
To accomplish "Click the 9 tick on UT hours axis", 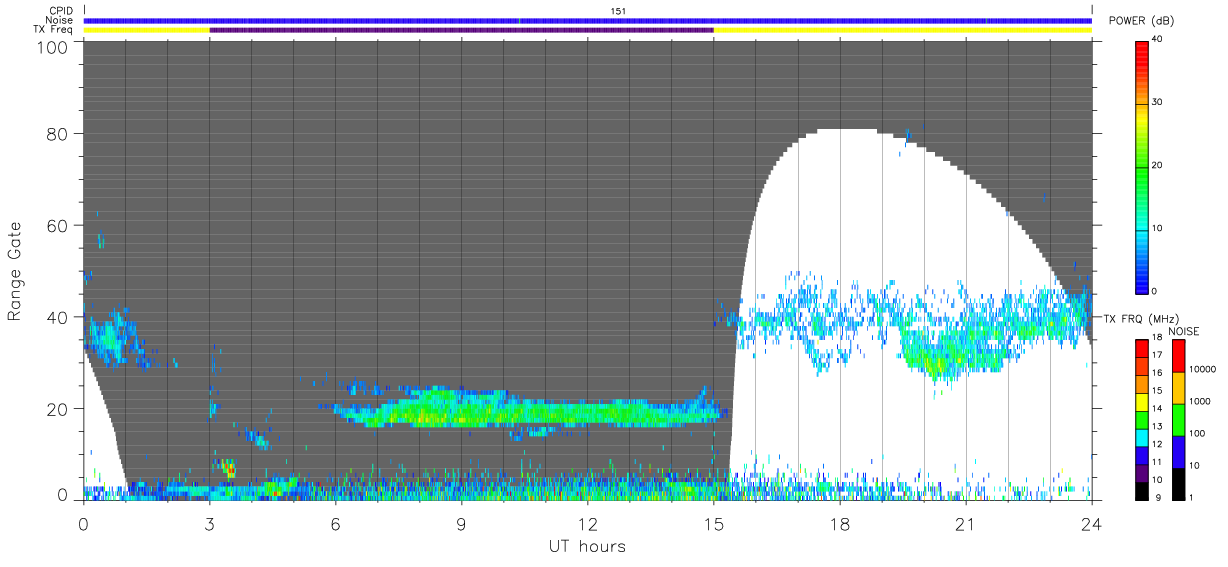I will pos(462,523).
